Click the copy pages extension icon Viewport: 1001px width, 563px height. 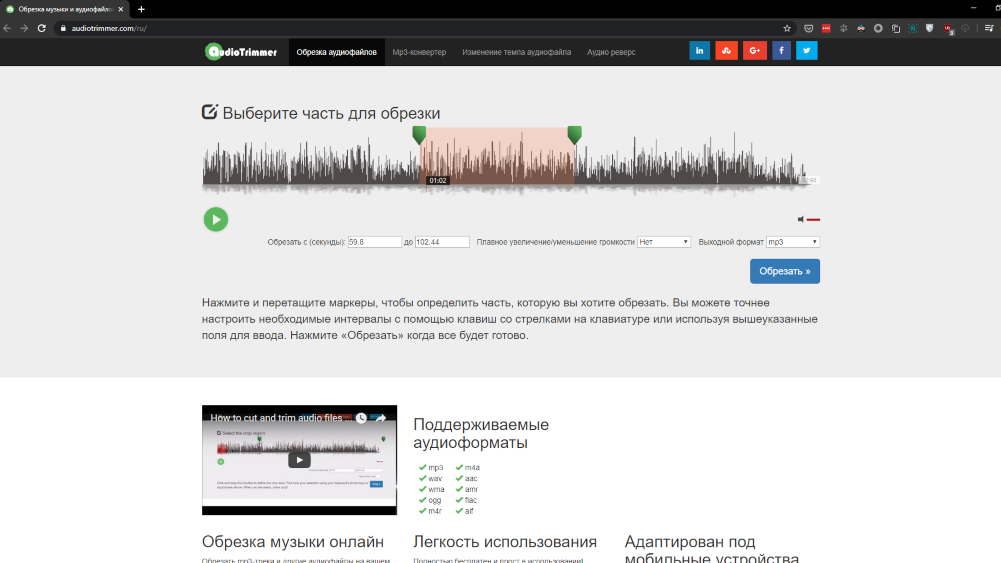[x=896, y=28]
